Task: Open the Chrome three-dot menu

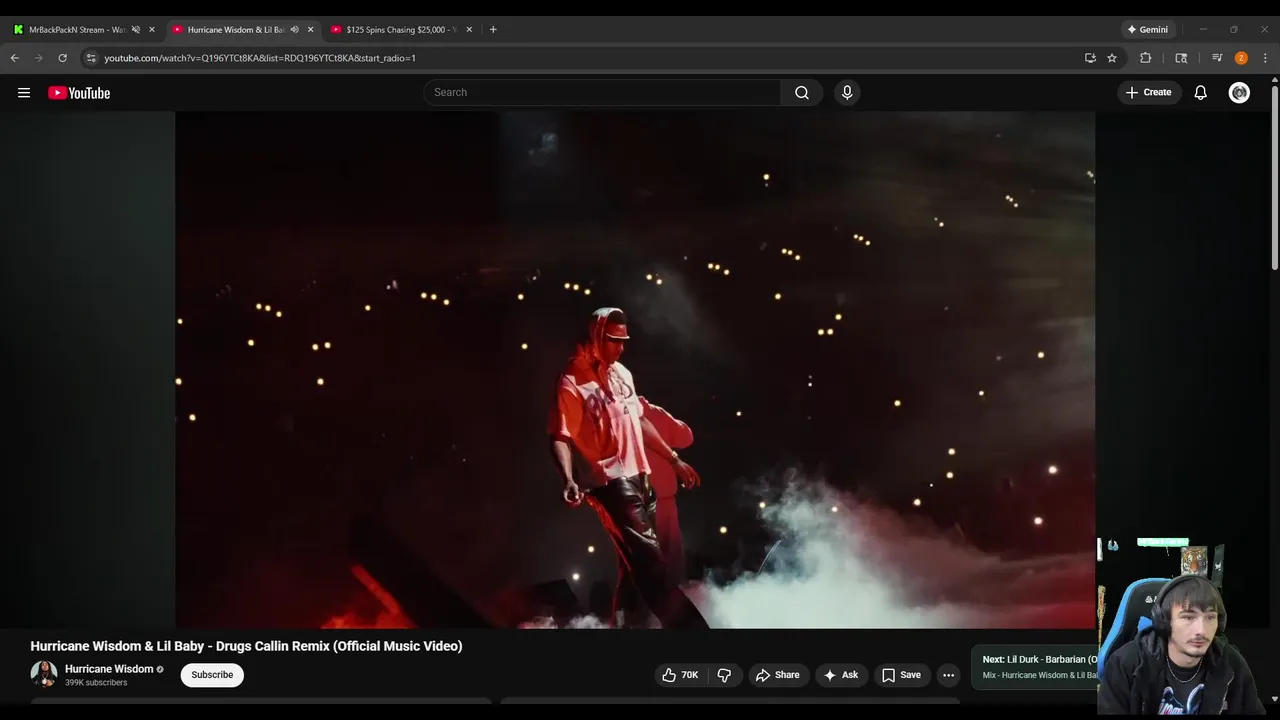Action: pos(1265,58)
